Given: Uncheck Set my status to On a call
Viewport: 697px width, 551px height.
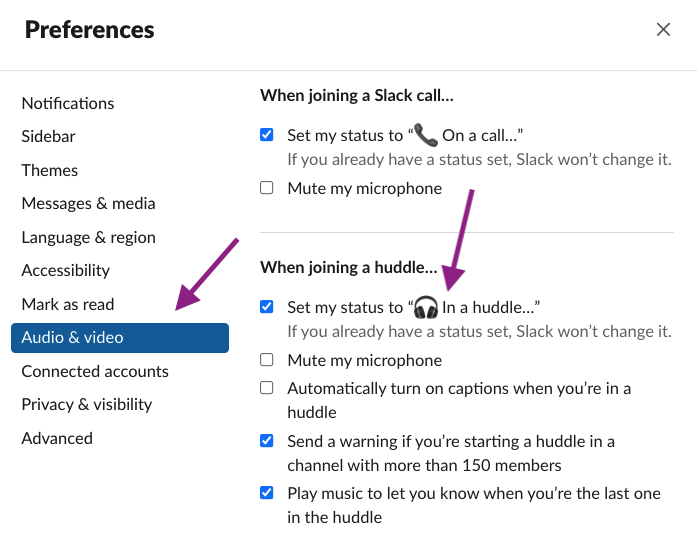Looking at the screenshot, I should coord(267,134).
